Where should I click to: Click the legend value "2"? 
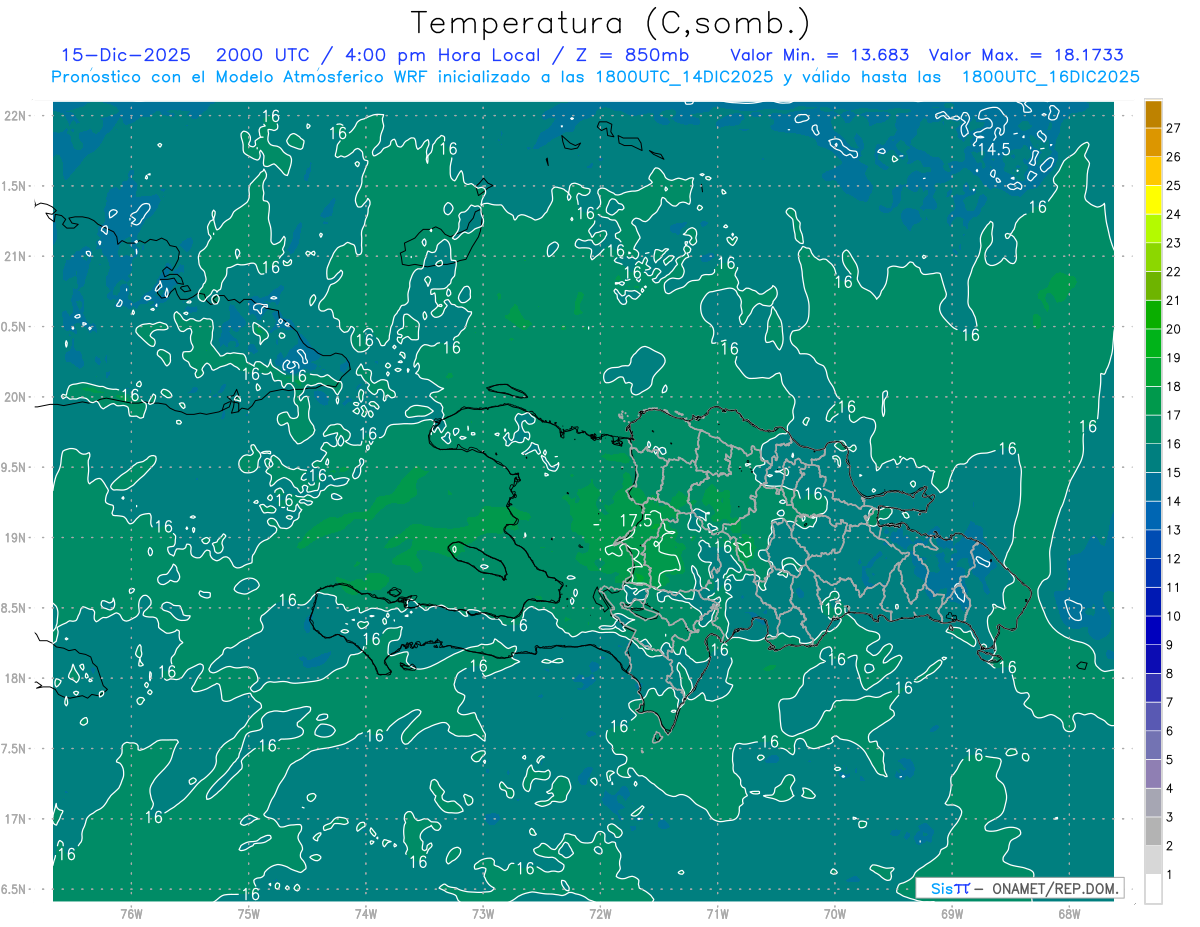(1169, 846)
